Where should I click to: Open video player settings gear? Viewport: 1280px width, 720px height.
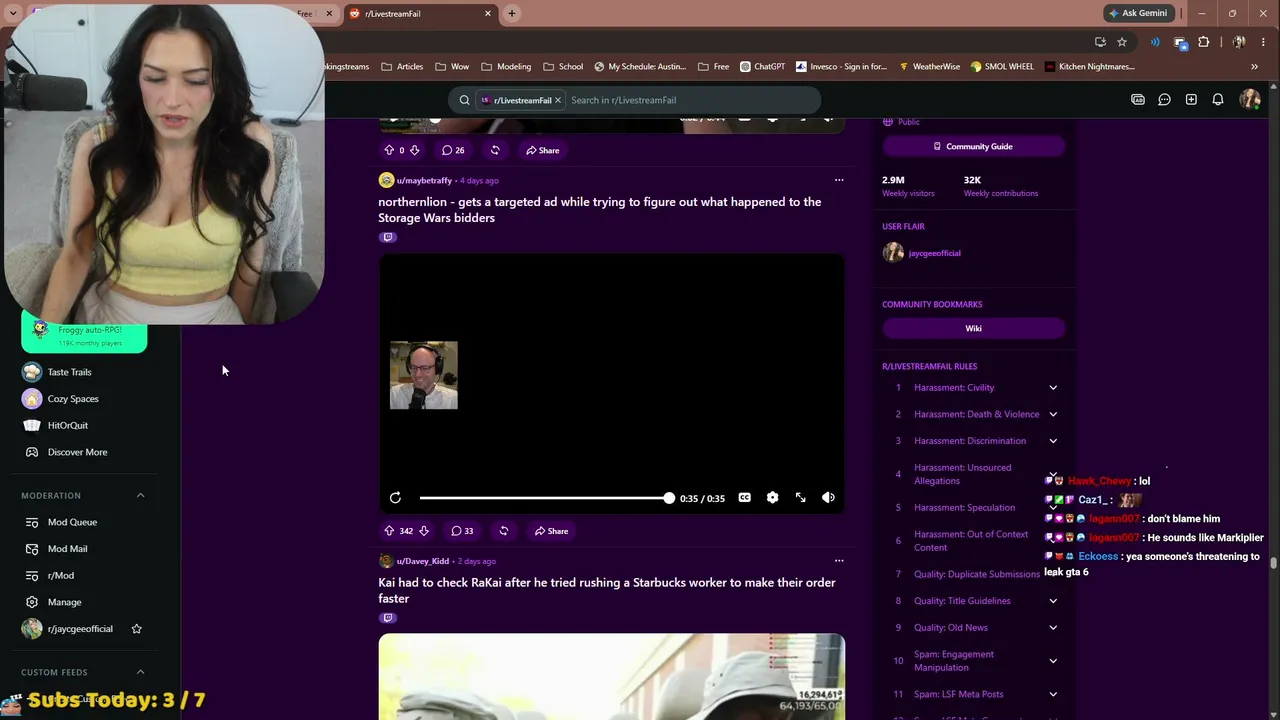[x=772, y=498]
